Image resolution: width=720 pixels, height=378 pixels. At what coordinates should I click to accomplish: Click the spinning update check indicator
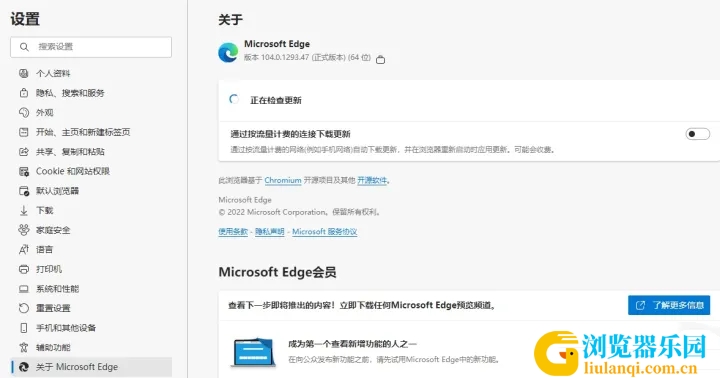click(x=234, y=99)
